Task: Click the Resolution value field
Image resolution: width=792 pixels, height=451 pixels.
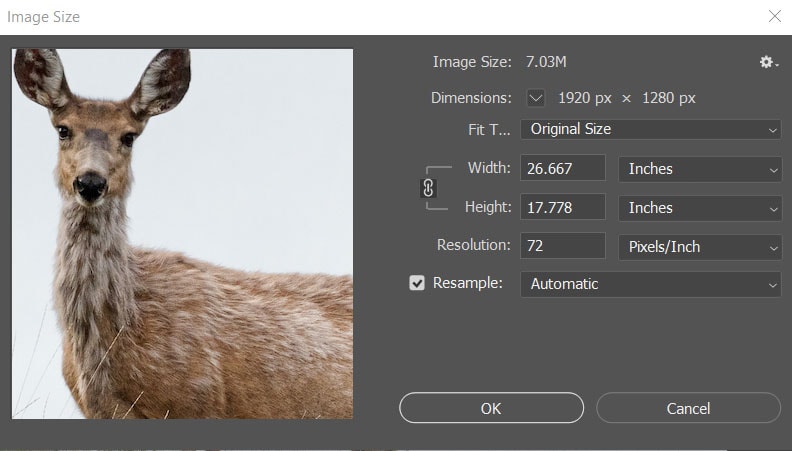Action: tap(563, 246)
